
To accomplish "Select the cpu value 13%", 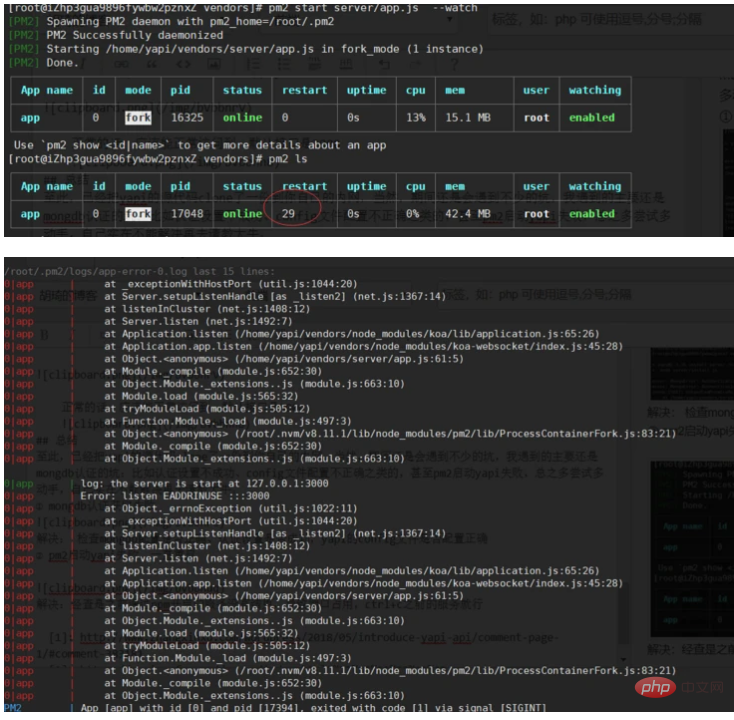I will click(x=416, y=118).
